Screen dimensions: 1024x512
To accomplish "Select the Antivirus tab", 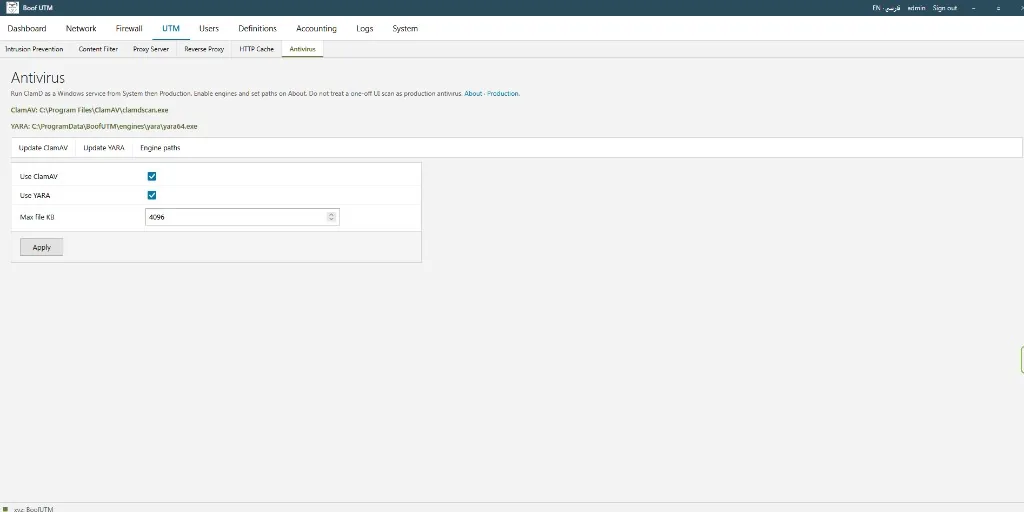I will [302, 49].
